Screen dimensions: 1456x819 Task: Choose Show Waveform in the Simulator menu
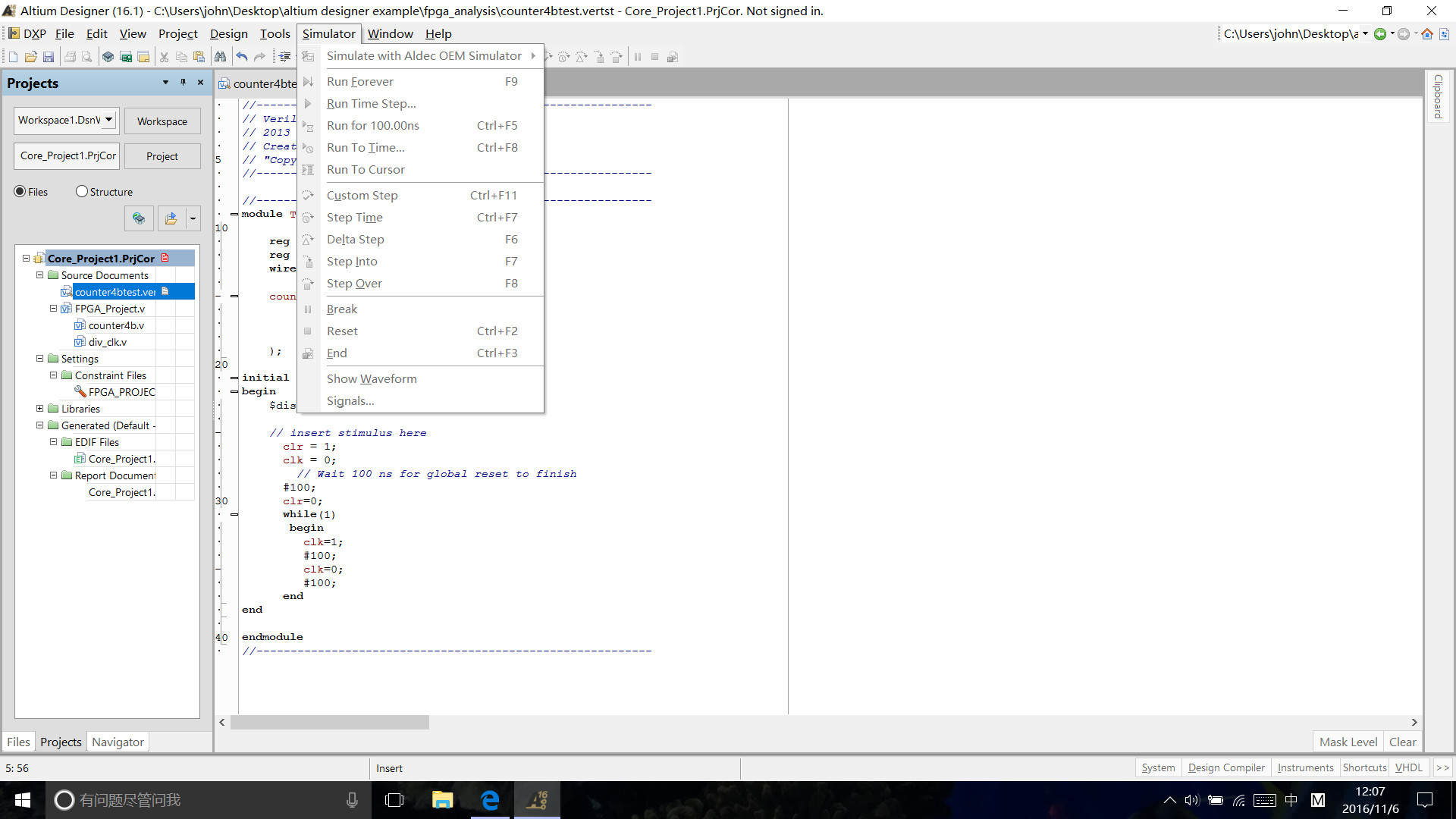pyautogui.click(x=421, y=379)
